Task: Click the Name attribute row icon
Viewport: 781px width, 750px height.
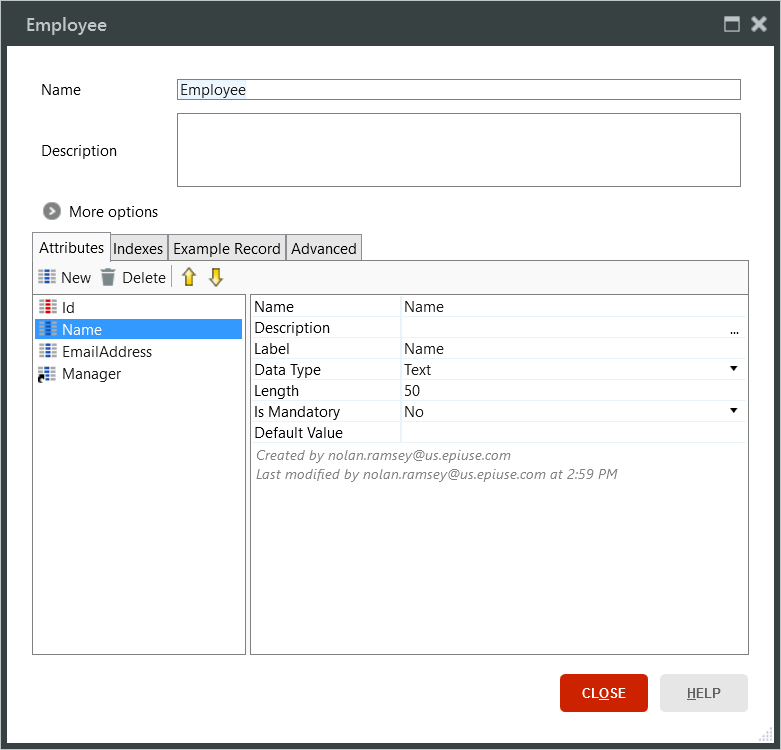Action: click(48, 329)
